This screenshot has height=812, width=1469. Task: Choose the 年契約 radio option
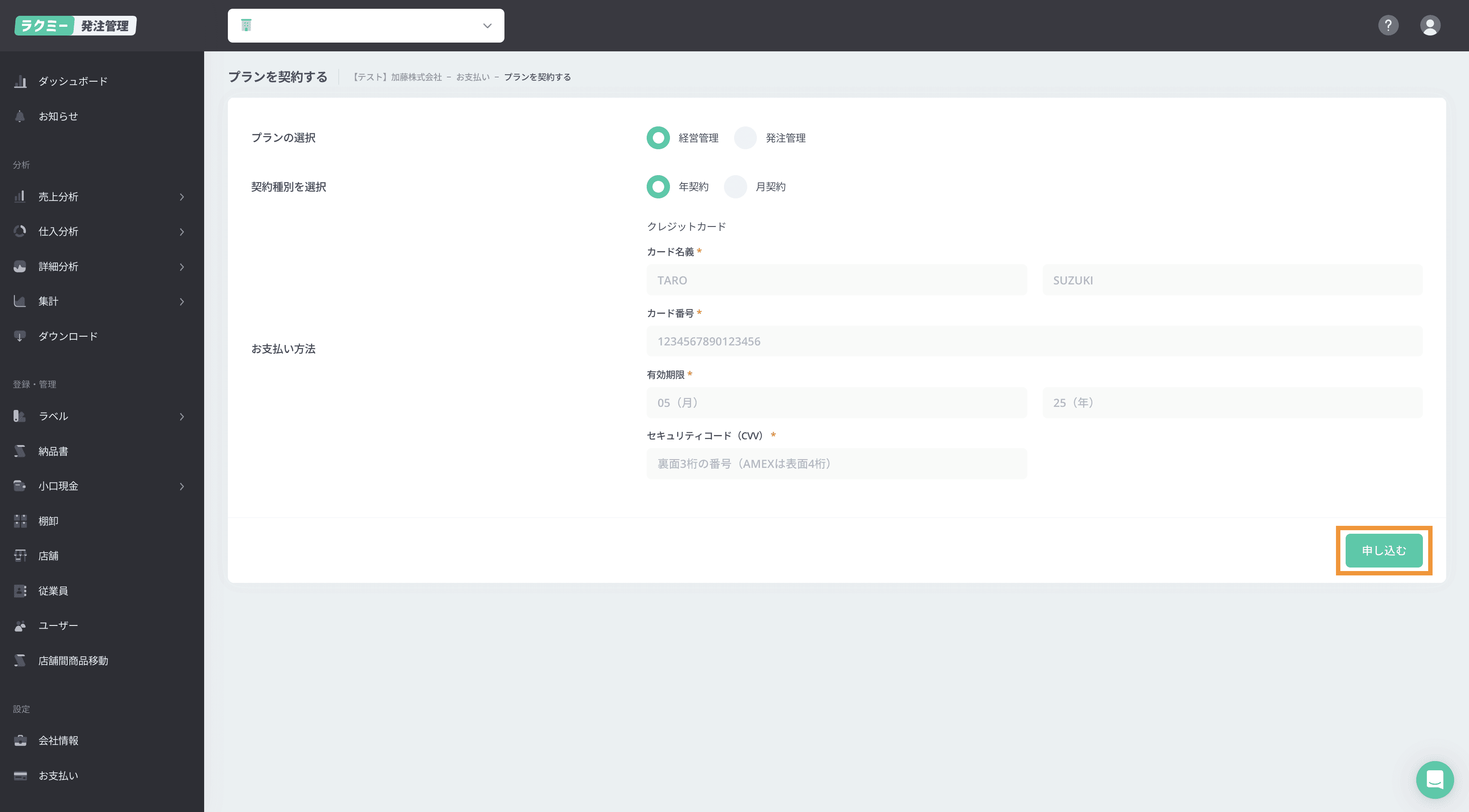coord(658,187)
